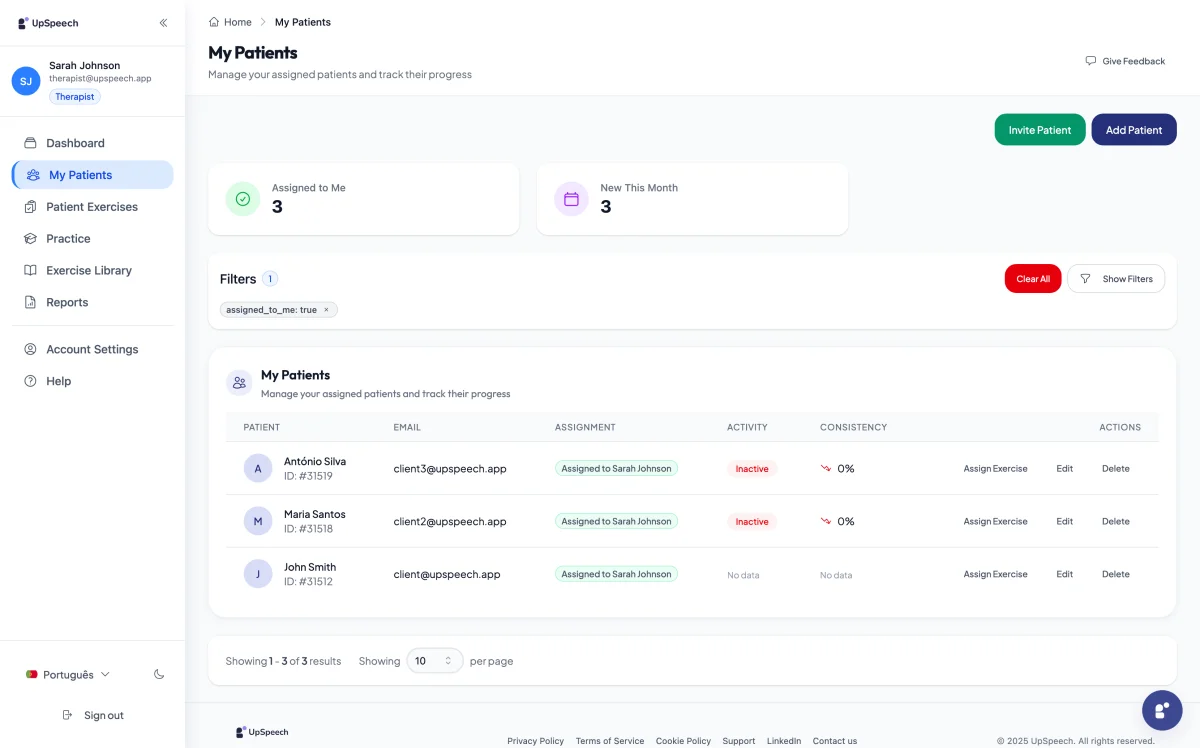Assign an exercise to António Silva
Image resolution: width=1200 pixels, height=748 pixels.
tap(995, 469)
